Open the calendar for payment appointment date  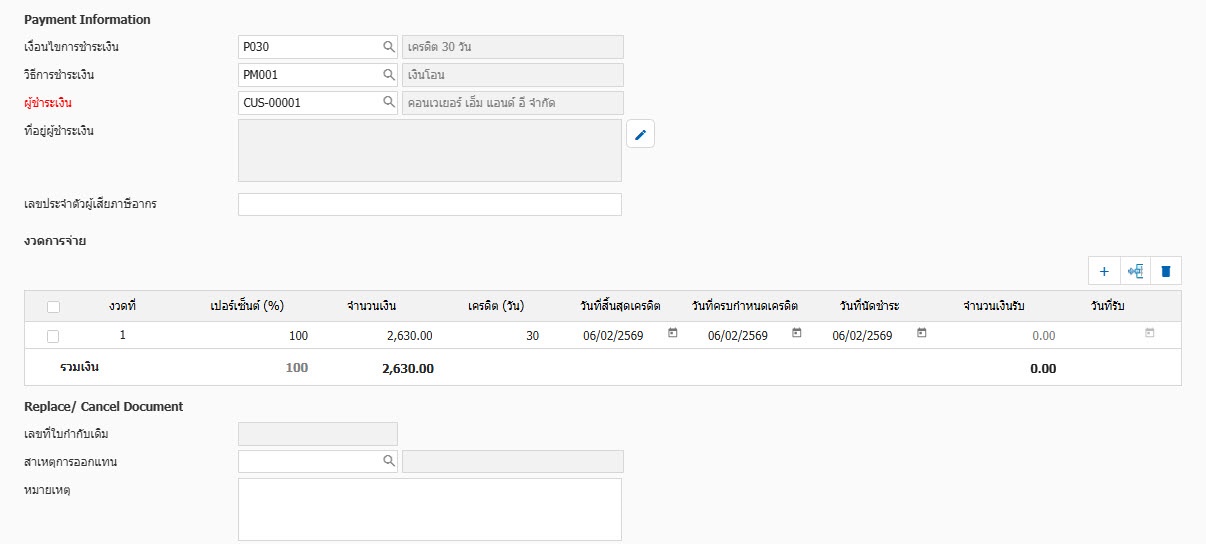pos(921,333)
